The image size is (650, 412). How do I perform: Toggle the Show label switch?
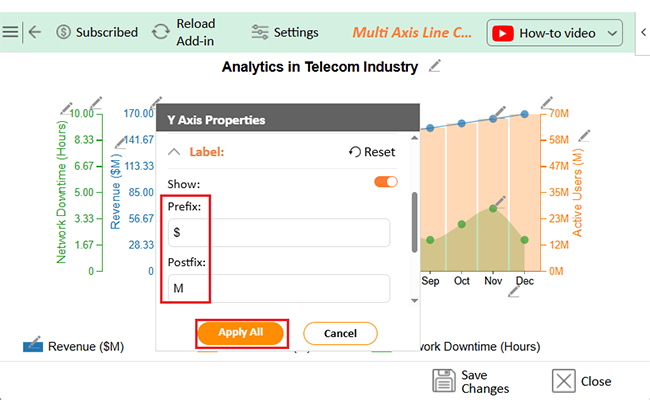pyautogui.click(x=386, y=182)
